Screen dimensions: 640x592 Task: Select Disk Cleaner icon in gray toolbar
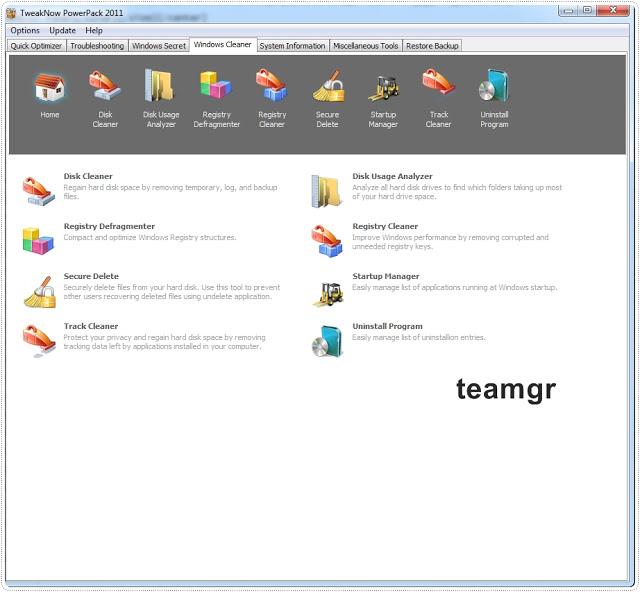point(105,85)
